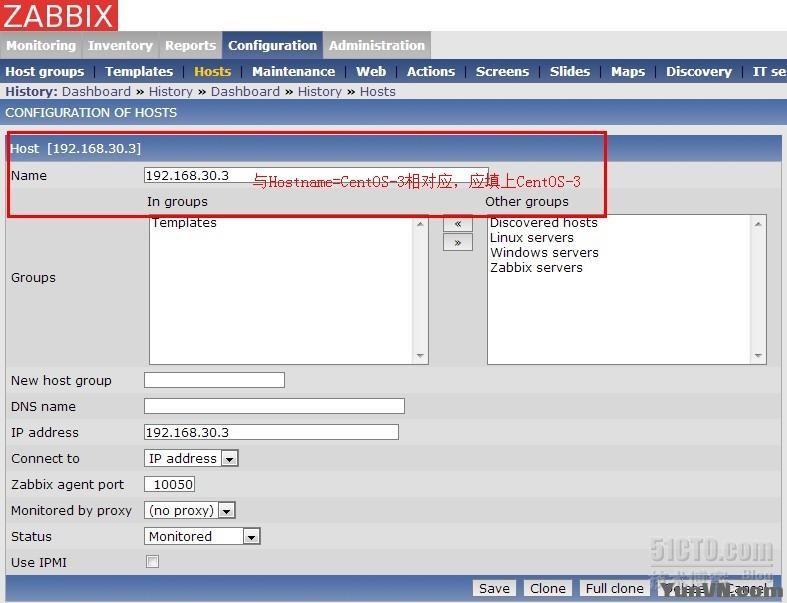787x603 pixels.
Task: Click the Clone button
Action: tap(548, 588)
